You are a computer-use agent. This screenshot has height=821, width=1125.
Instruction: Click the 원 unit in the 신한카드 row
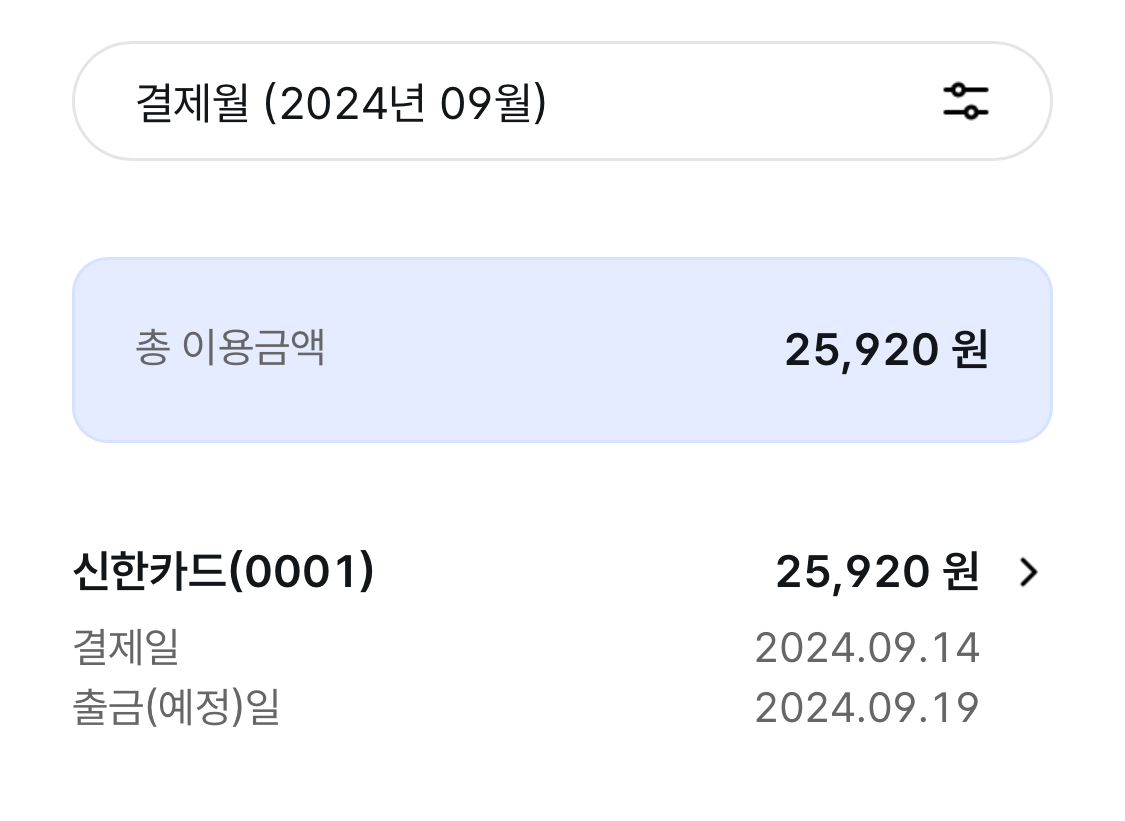(961, 572)
